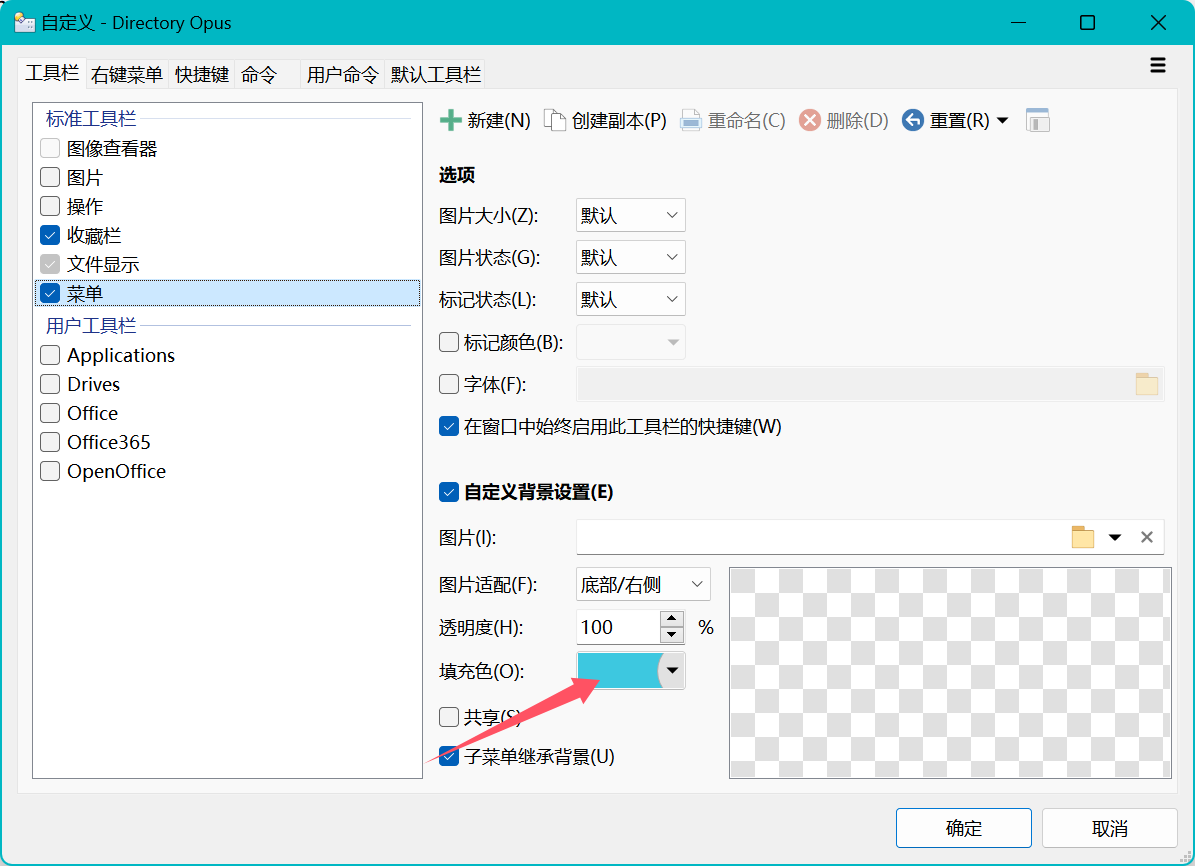Decrease 透明度 with the down spinner
Screen dimensions: 1195x866
pos(671,635)
